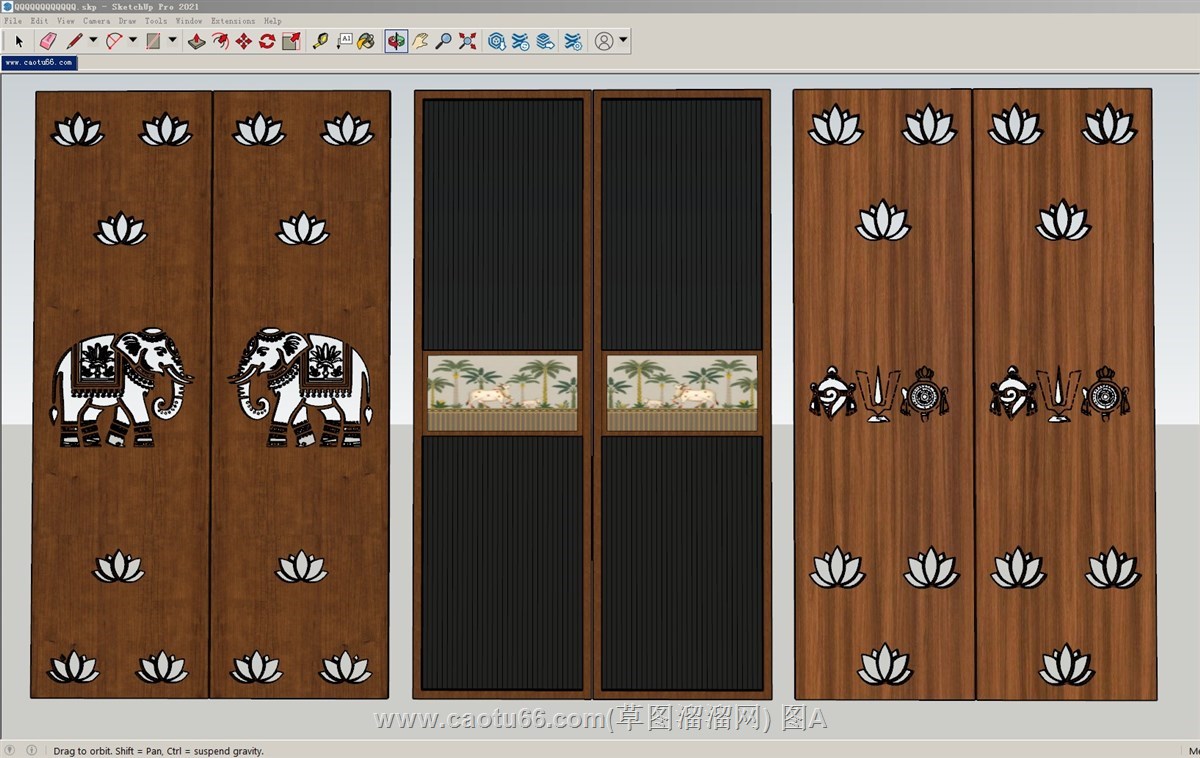This screenshot has width=1200, height=758.
Task: Select the right palm tree painting panel
Action: pos(682,393)
